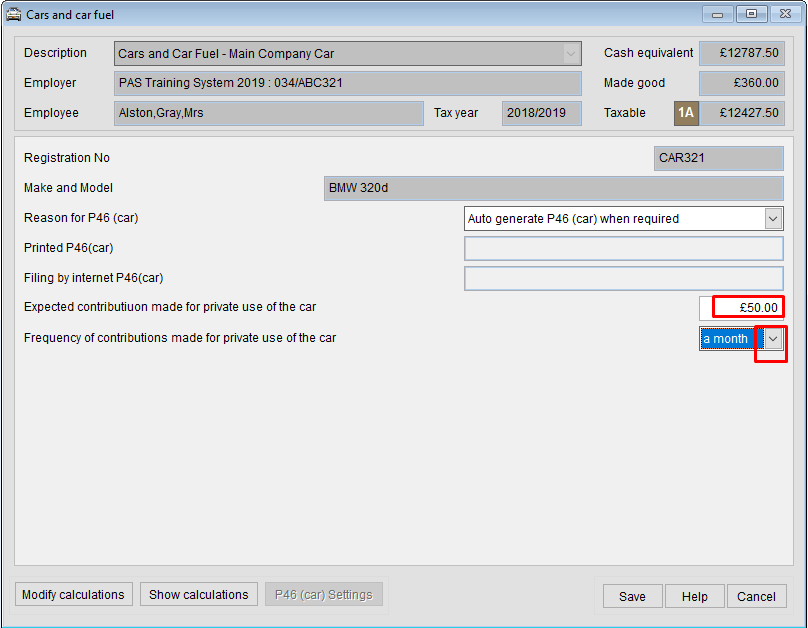Image resolution: width=808 pixels, height=628 pixels.
Task: Click the P46 (car) Settings button
Action: click(x=323, y=593)
